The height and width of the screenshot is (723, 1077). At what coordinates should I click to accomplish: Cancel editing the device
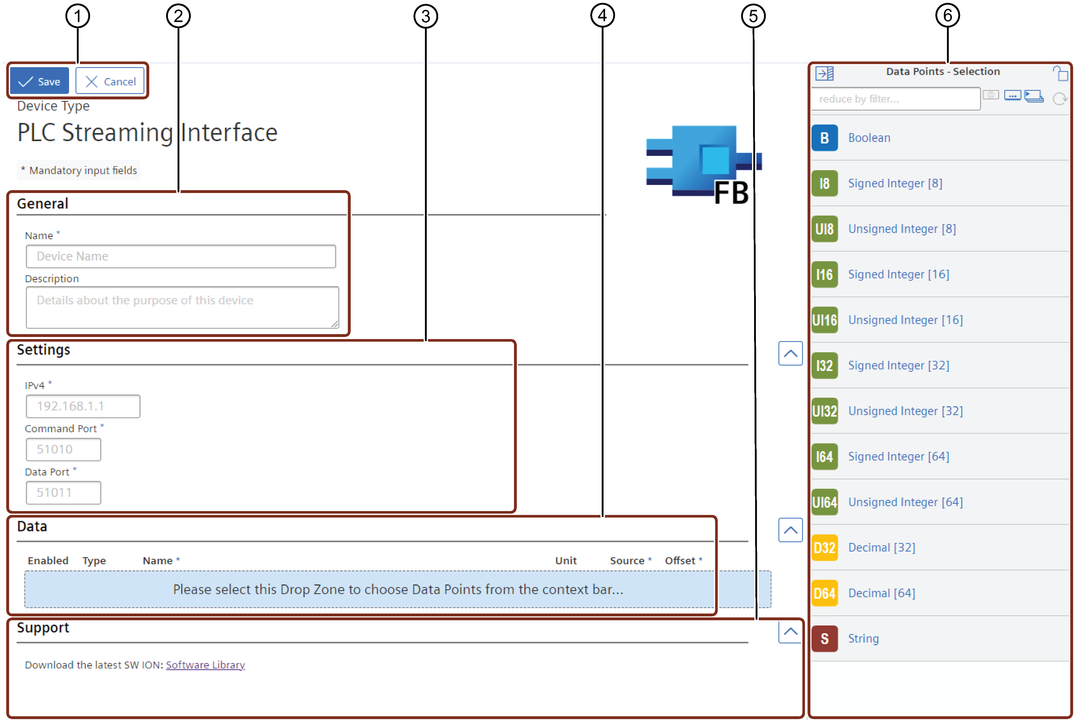pos(110,82)
